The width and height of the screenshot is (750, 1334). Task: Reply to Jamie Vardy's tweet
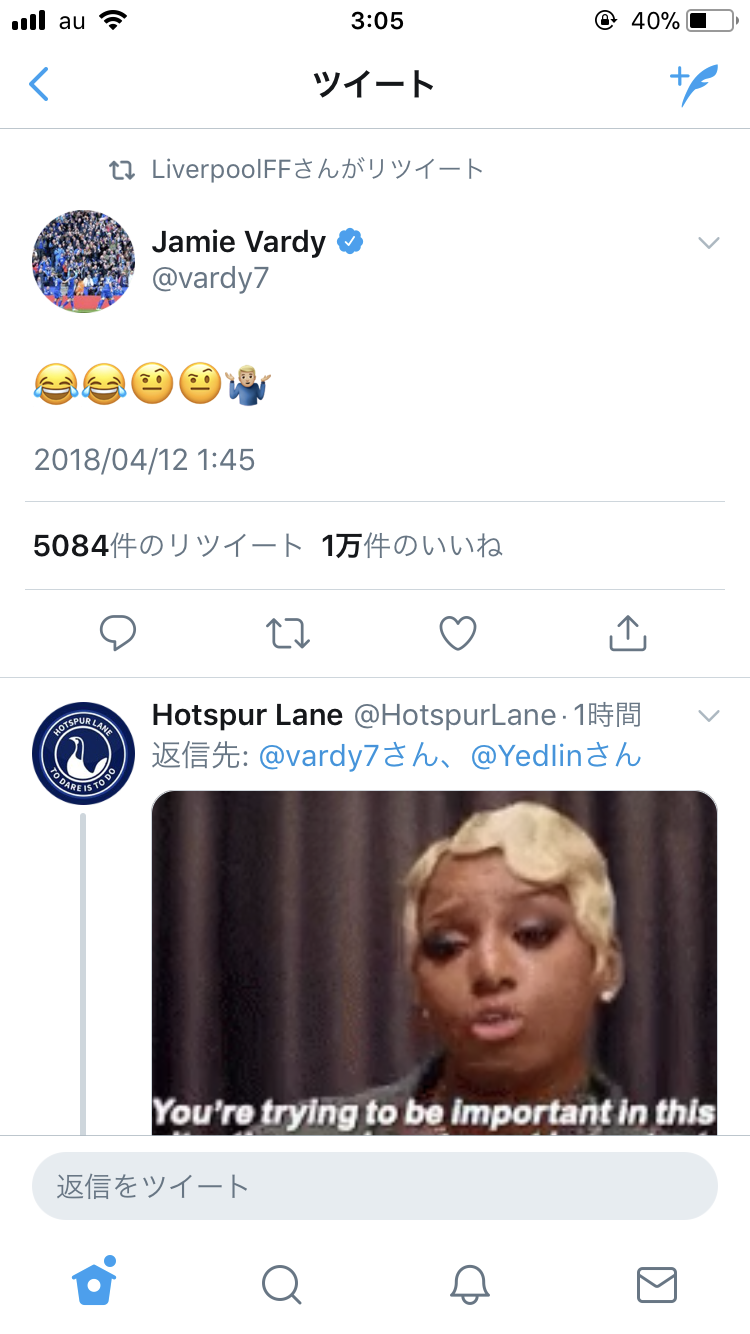pyautogui.click(x=118, y=632)
